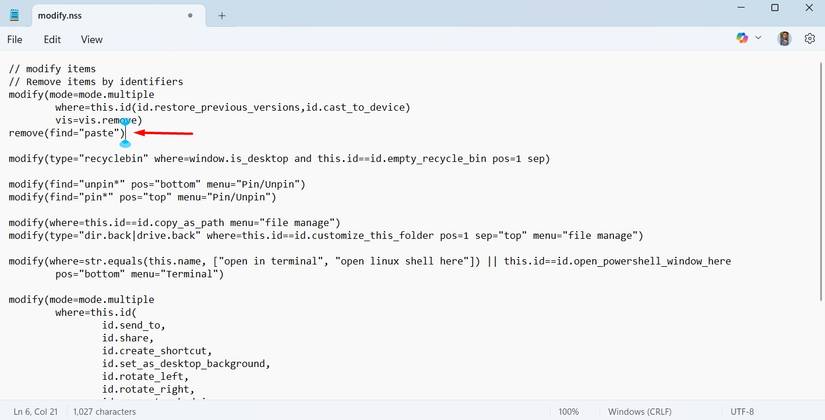
Task: Close the Notepad window
Action: [809, 8]
